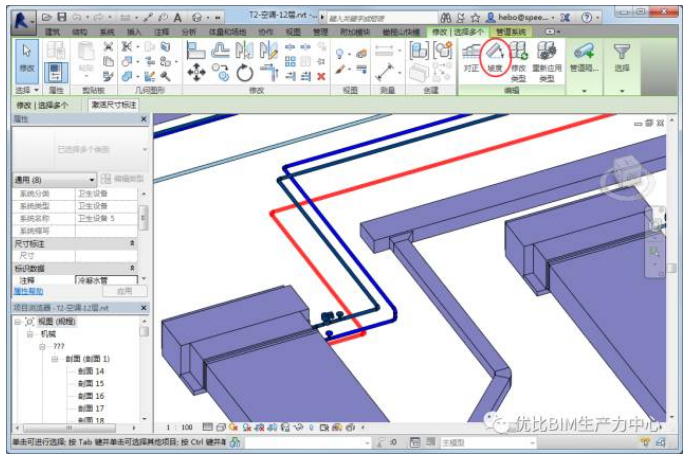The image size is (695, 461).
Task: Collapse the 视图 (视图) tree node
Action: click(x=18, y=322)
